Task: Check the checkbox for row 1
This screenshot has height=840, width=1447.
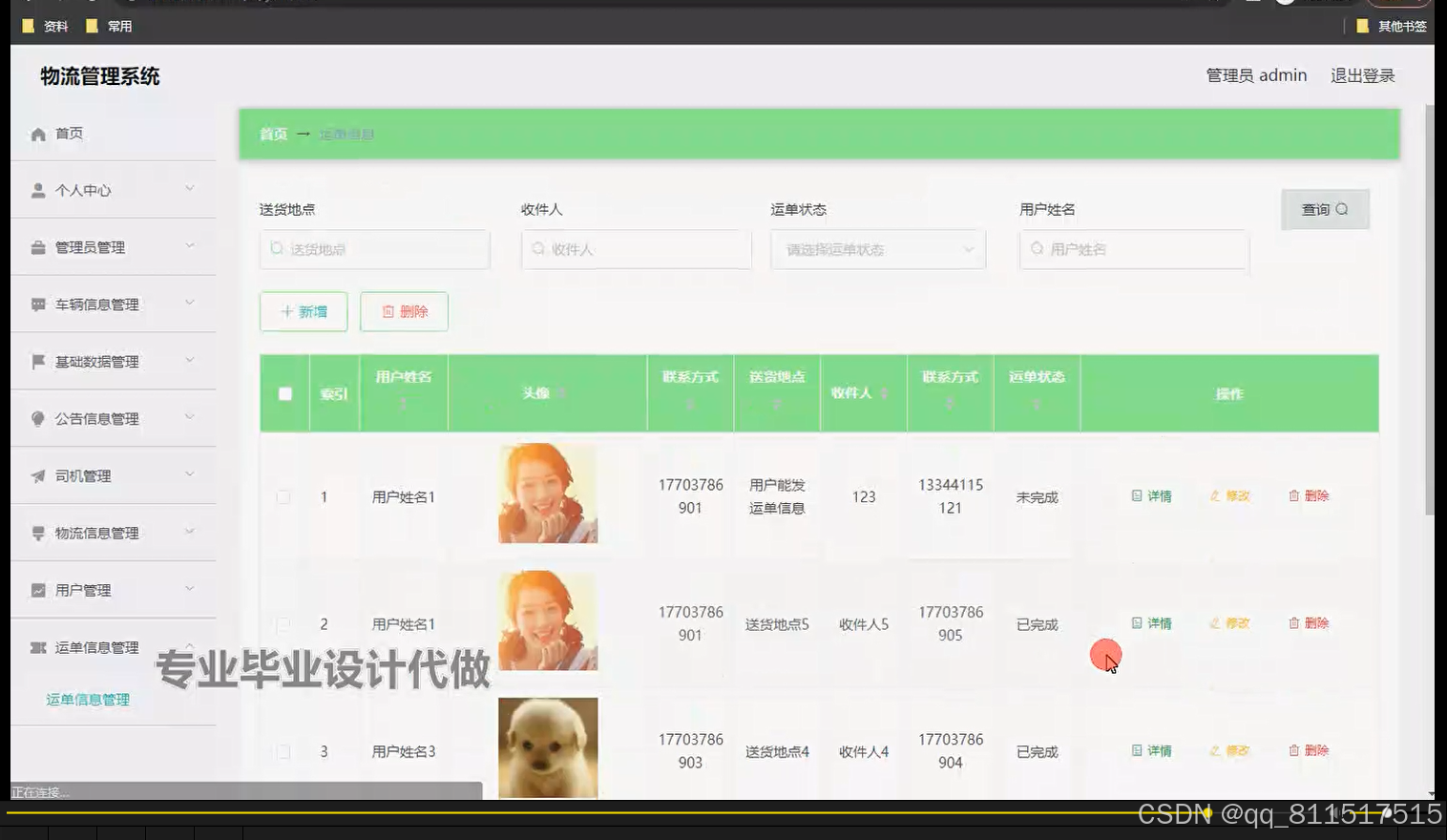Action: [x=283, y=496]
